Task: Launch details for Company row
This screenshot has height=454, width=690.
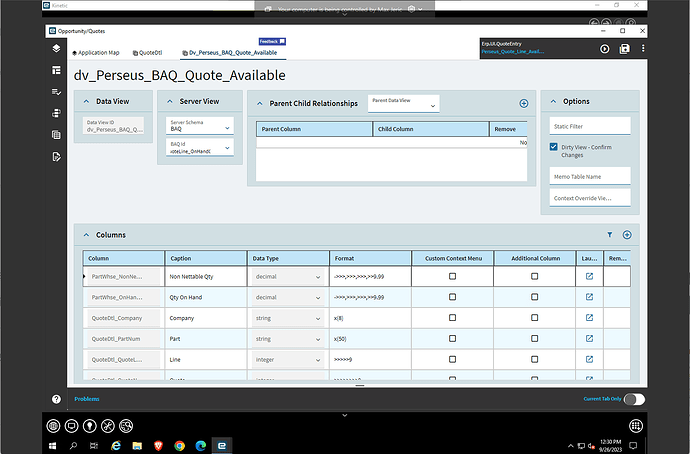Action: [x=589, y=318]
